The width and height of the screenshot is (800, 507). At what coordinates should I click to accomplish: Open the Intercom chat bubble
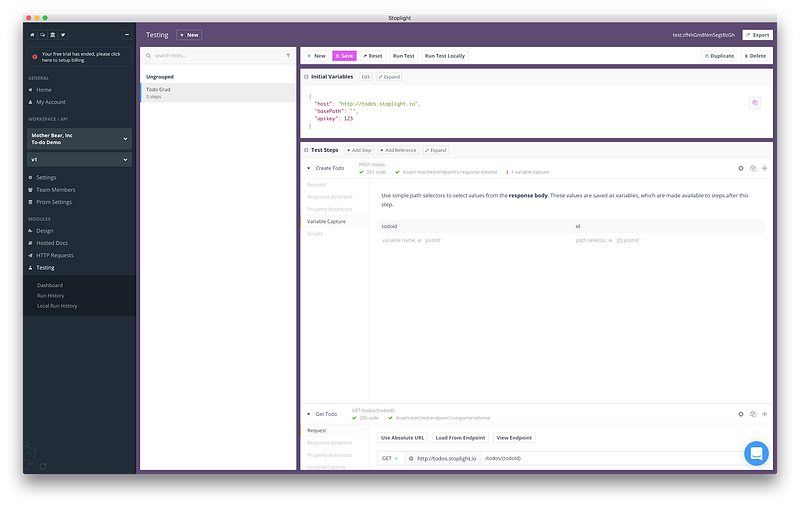click(756, 453)
